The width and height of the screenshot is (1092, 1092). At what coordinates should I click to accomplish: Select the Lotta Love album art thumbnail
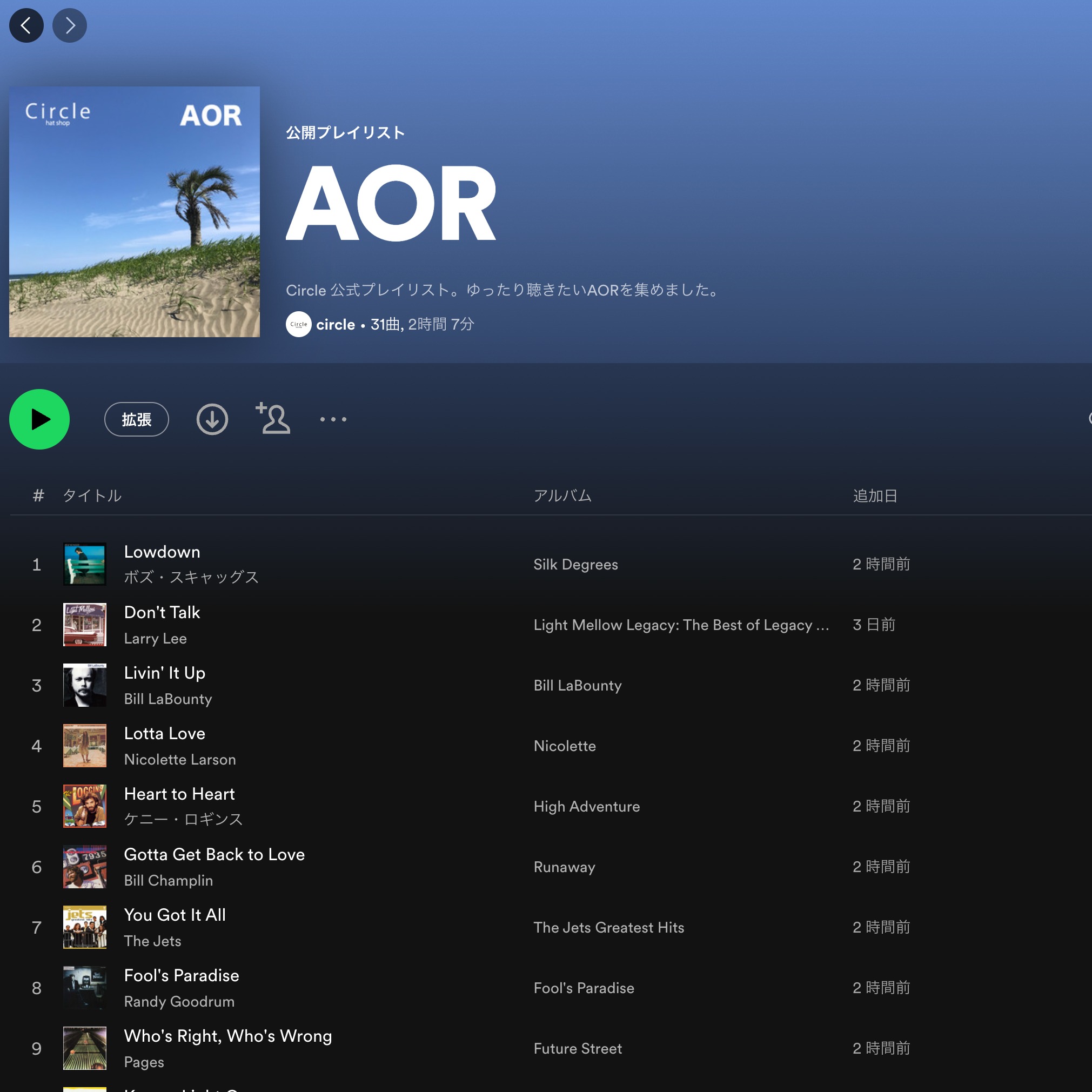point(85,746)
